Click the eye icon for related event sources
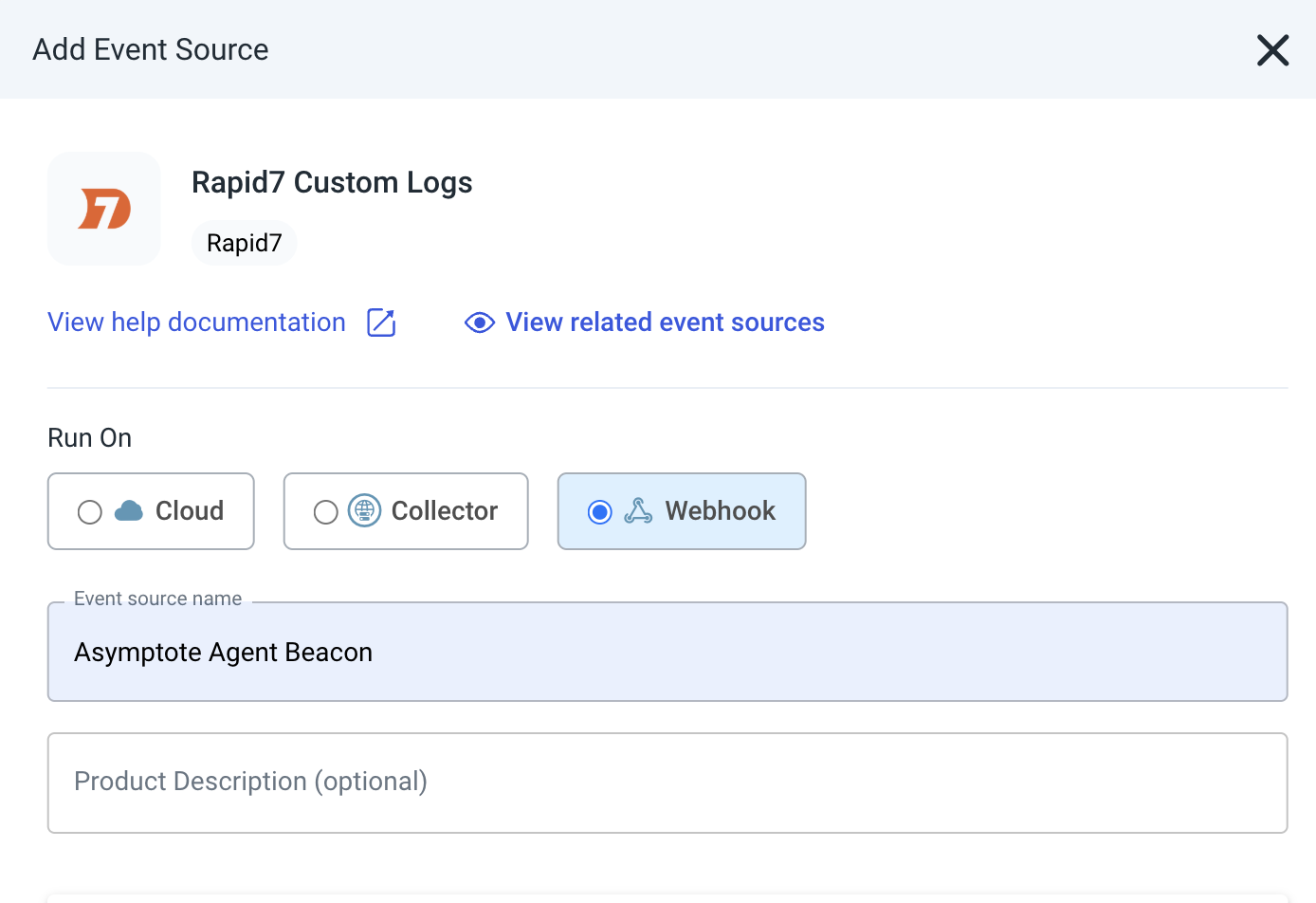The width and height of the screenshot is (1316, 903). tap(480, 322)
